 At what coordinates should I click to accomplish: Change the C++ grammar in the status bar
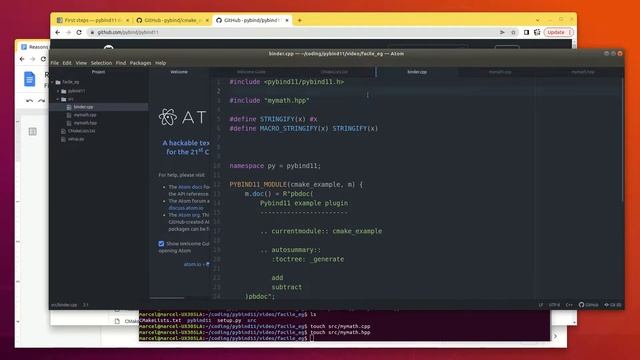[569, 305]
